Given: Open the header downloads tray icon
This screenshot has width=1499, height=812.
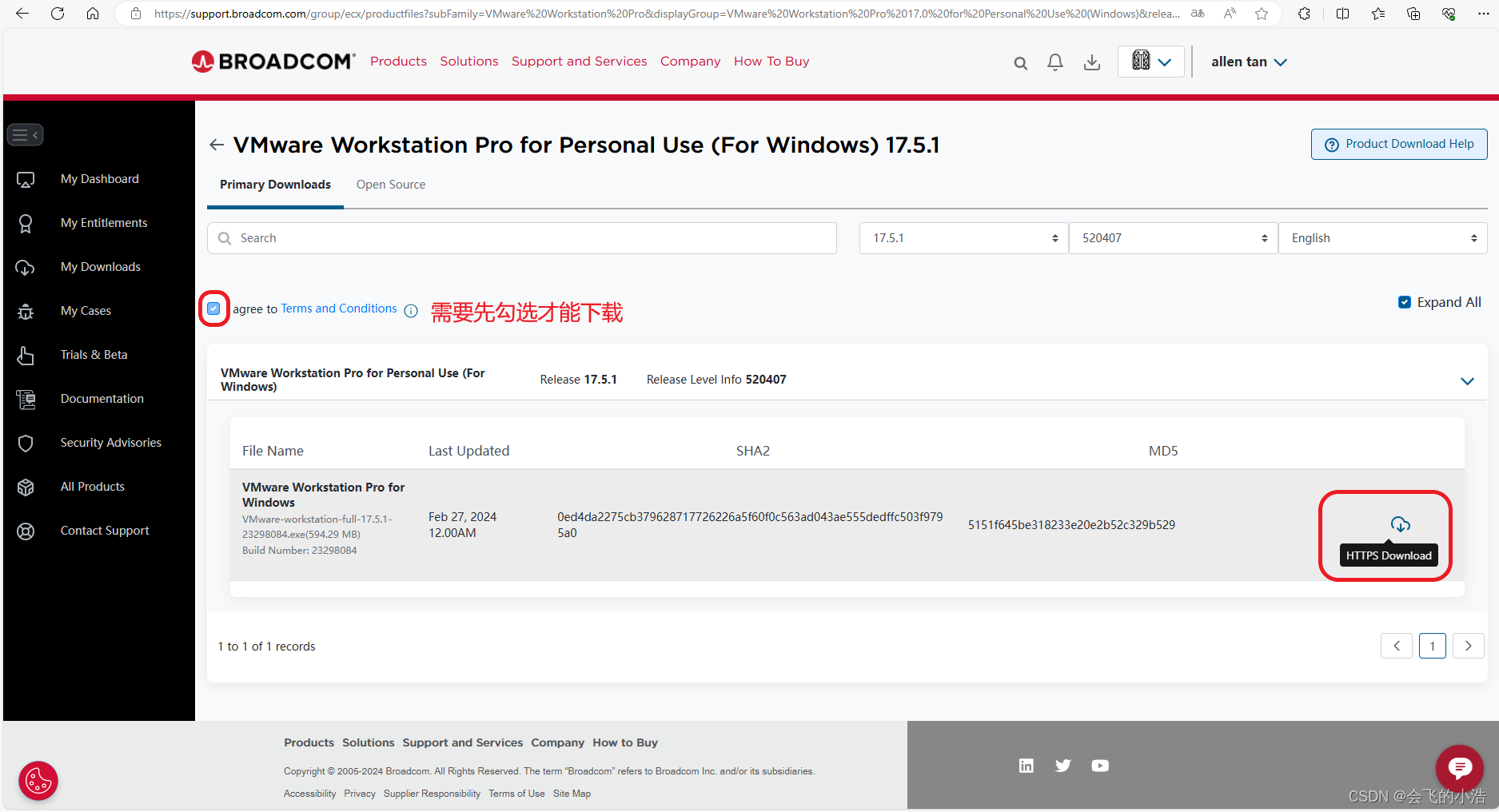Looking at the screenshot, I should coord(1092,62).
